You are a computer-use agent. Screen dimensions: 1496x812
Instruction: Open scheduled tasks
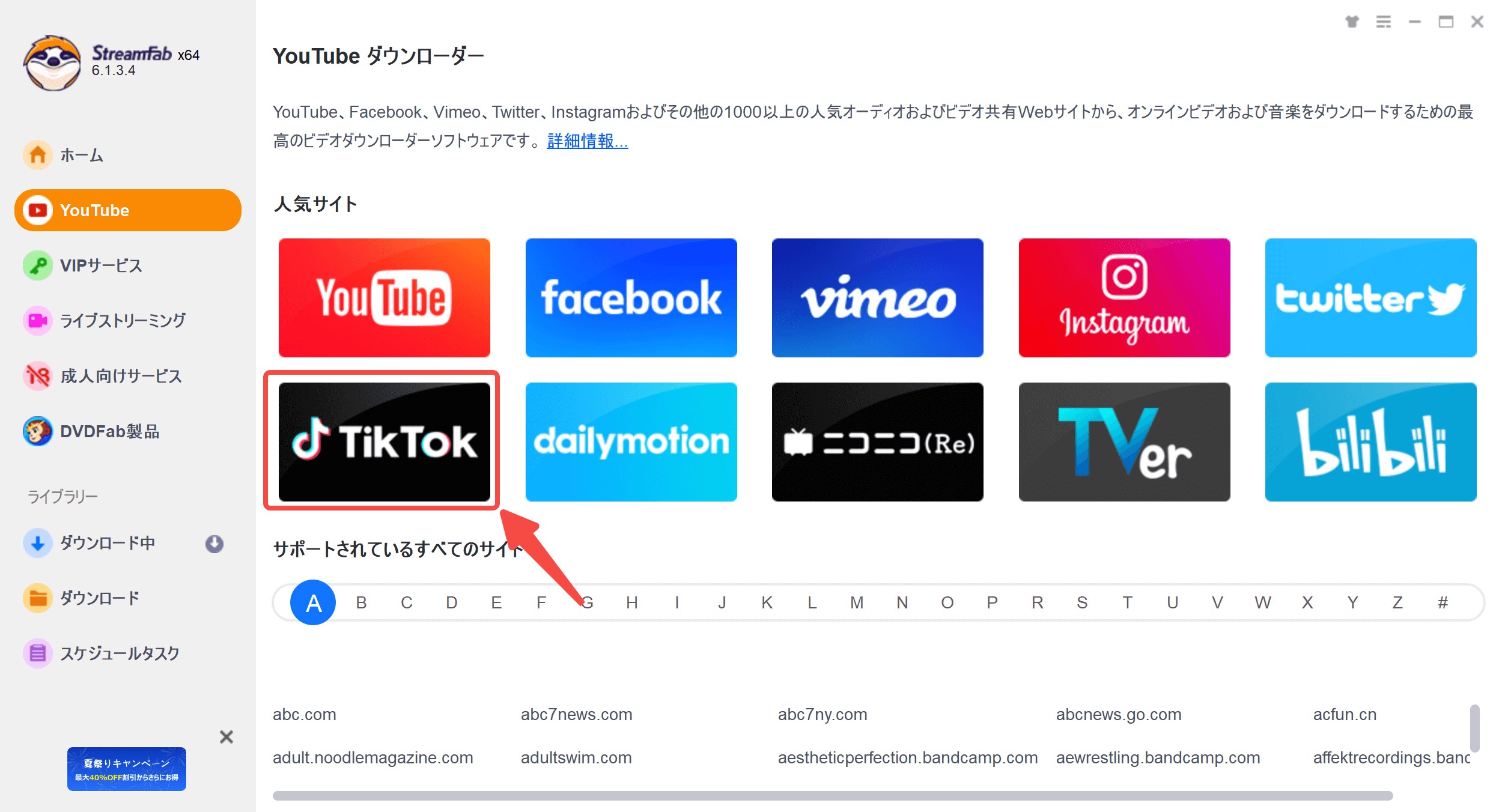pyautogui.click(x=127, y=653)
